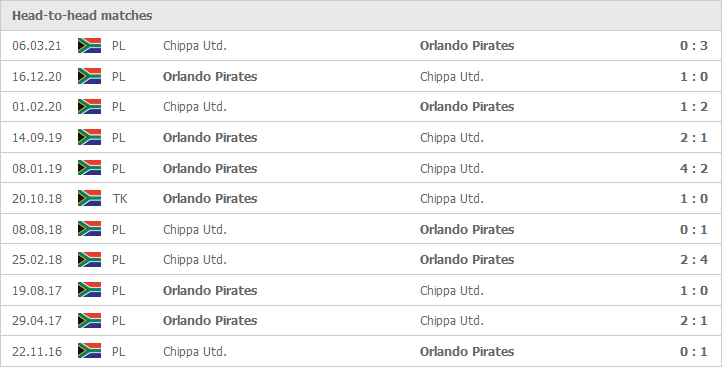The width and height of the screenshot is (722, 367).
Task: Click South Africa flag in 29.04.17 row
Action: (89, 320)
